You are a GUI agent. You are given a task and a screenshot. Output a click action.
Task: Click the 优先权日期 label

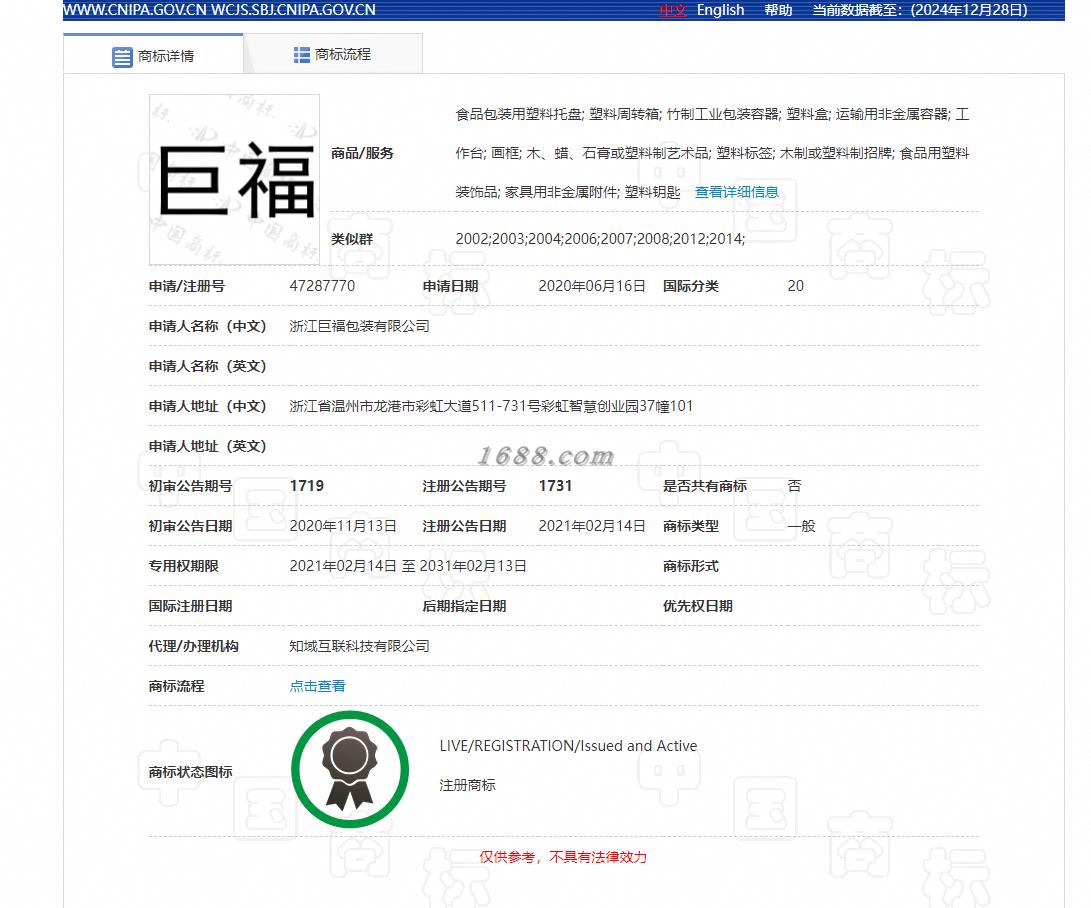pyautogui.click(x=697, y=606)
